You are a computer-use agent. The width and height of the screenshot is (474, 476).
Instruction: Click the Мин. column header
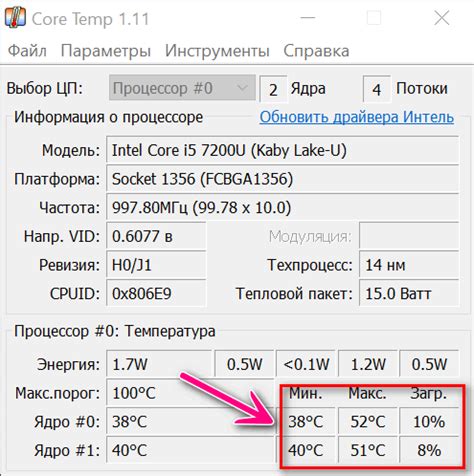[306, 393]
